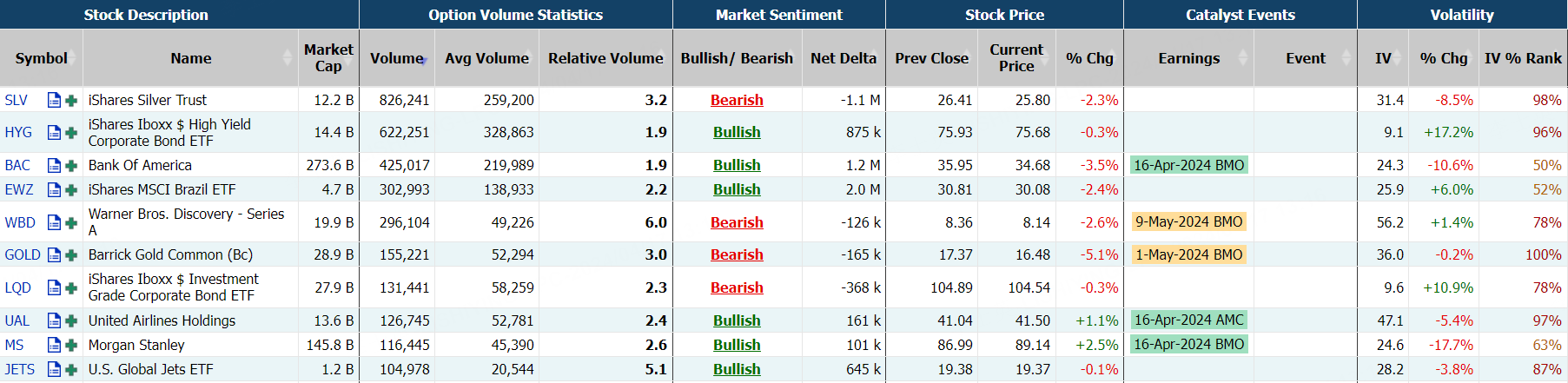The height and width of the screenshot is (383, 1568).
Task: Open the document icon for MS
Action: coord(54,345)
